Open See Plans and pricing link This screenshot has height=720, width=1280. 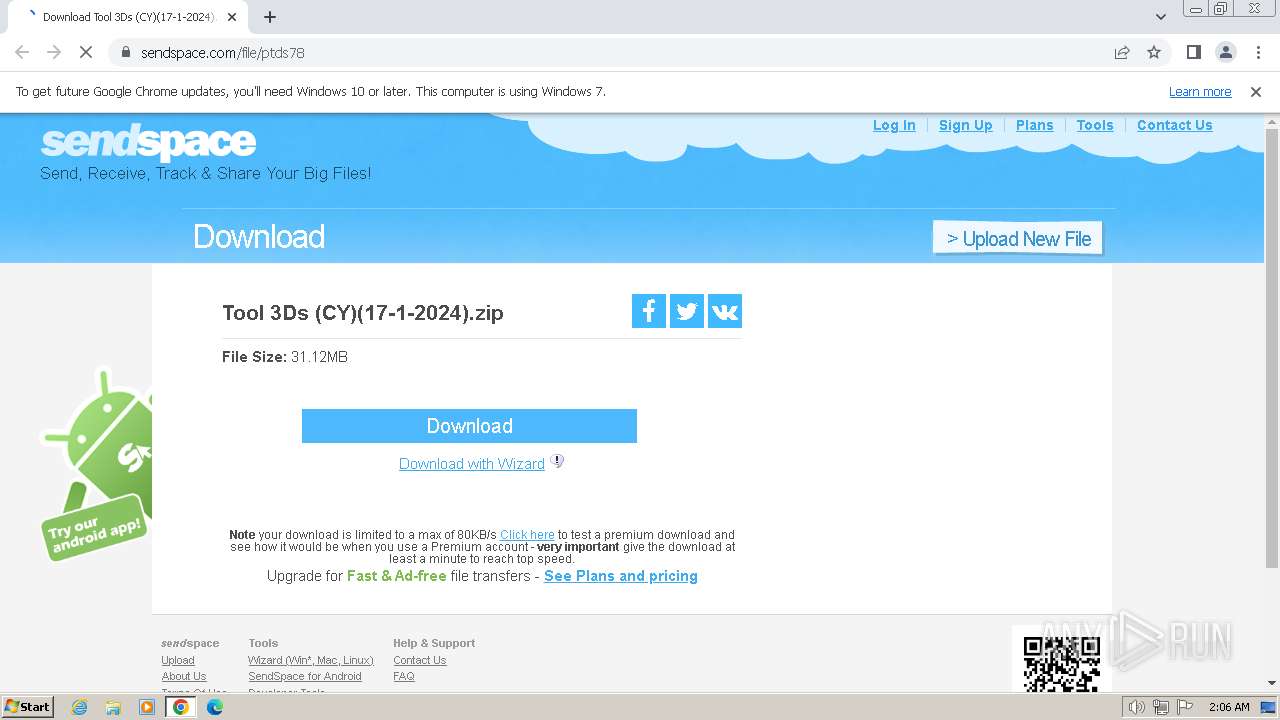point(621,576)
